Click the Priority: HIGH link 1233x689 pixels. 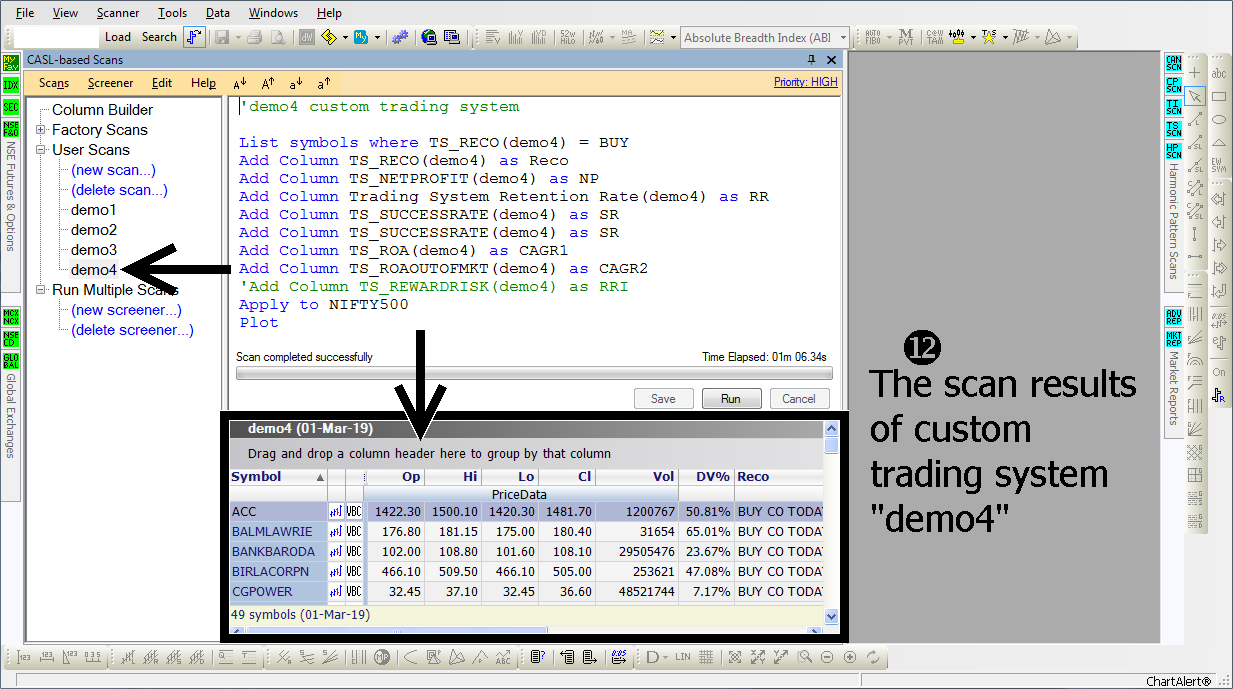pyautogui.click(x=806, y=82)
